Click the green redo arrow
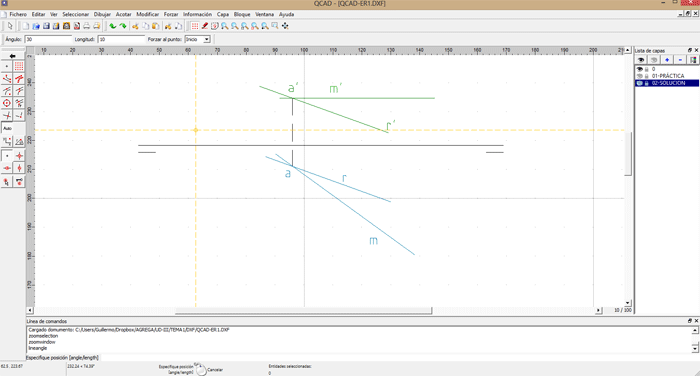 (123, 26)
